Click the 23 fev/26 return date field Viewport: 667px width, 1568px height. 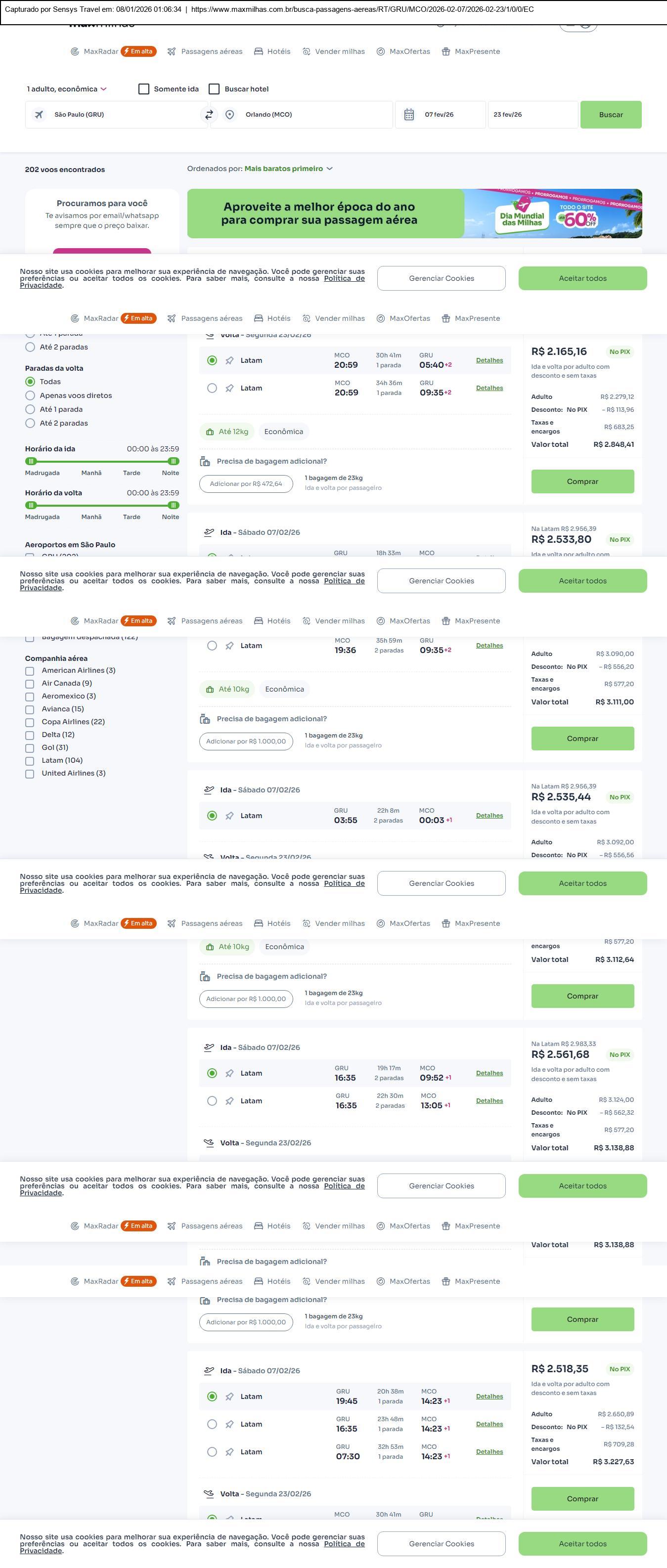532,114
